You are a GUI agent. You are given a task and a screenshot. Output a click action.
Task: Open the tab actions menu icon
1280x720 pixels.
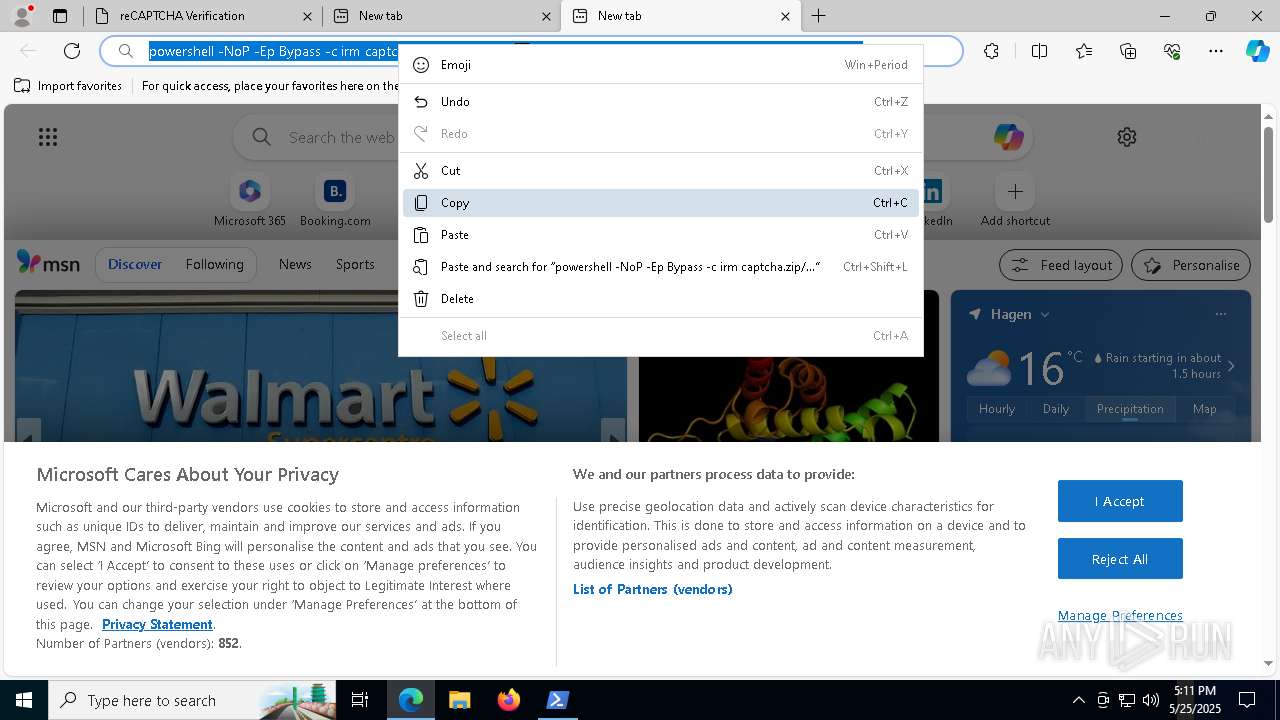pyautogui.click(x=60, y=16)
